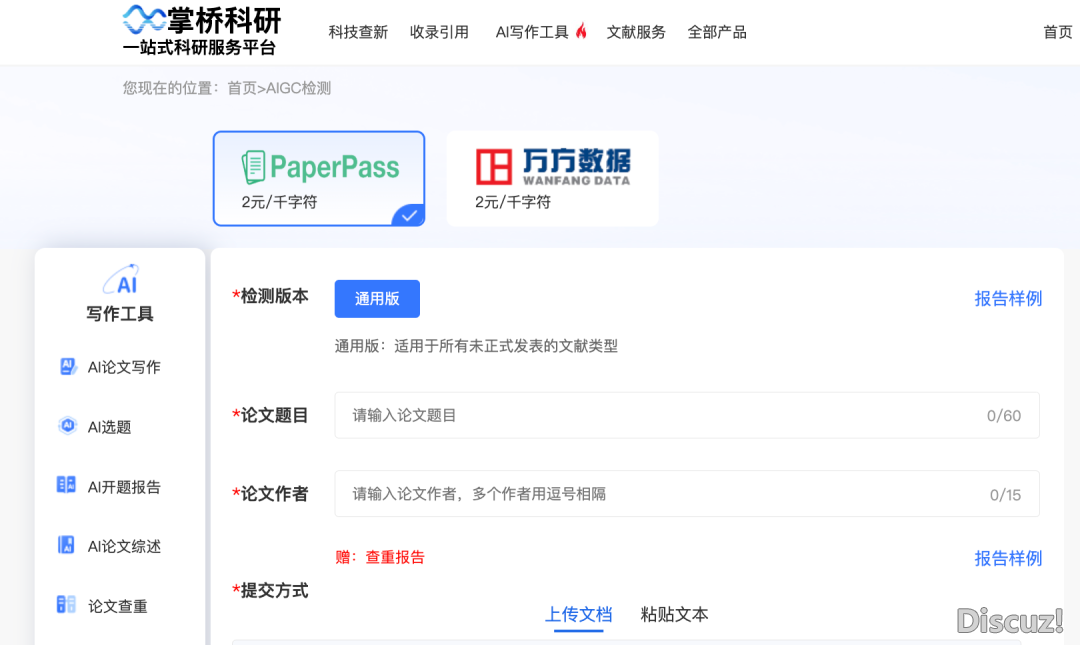Click the 0/15 character counter
The width and height of the screenshot is (1080, 645).
tap(1006, 495)
